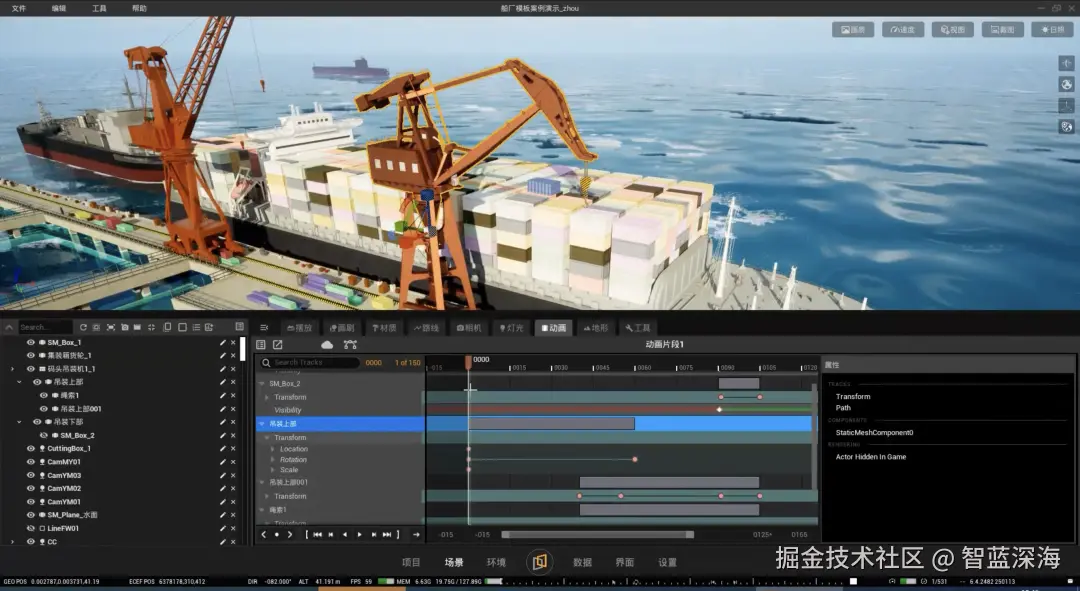
Task: Click the axis pin icon on viewport right side
Action: [1066, 105]
